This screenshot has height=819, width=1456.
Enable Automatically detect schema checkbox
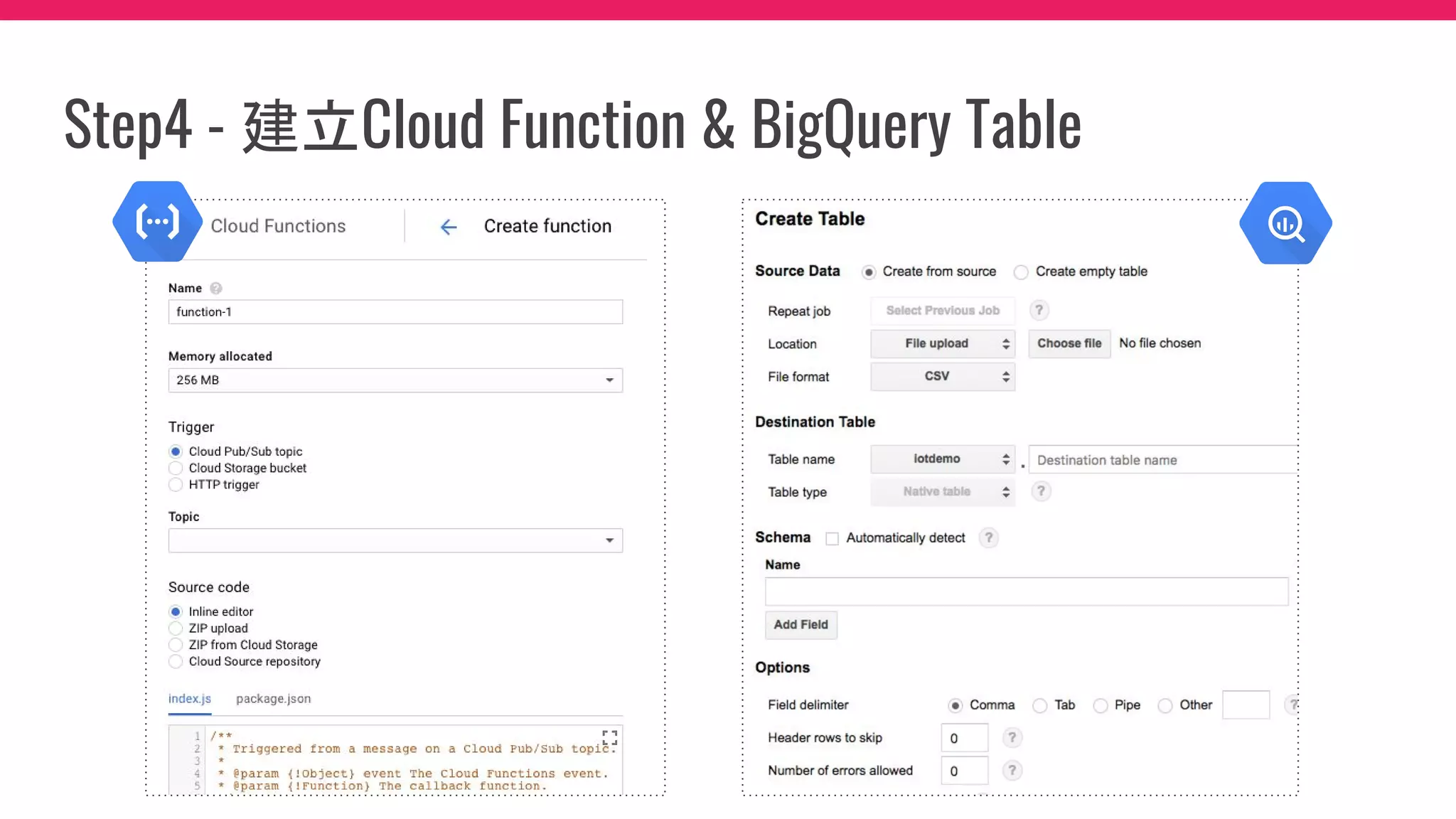[832, 538]
